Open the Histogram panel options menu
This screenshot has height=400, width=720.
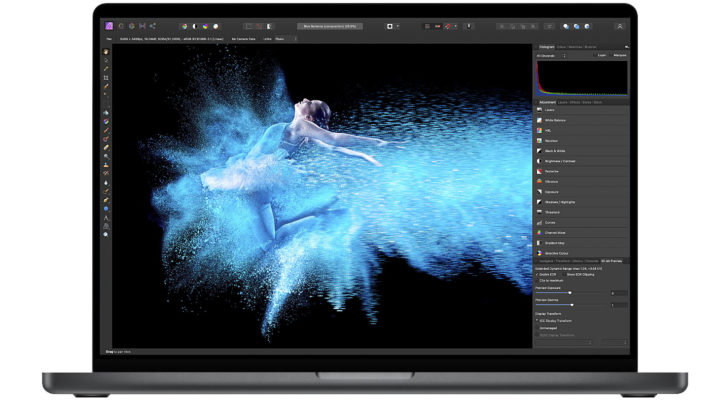pyautogui.click(x=626, y=47)
